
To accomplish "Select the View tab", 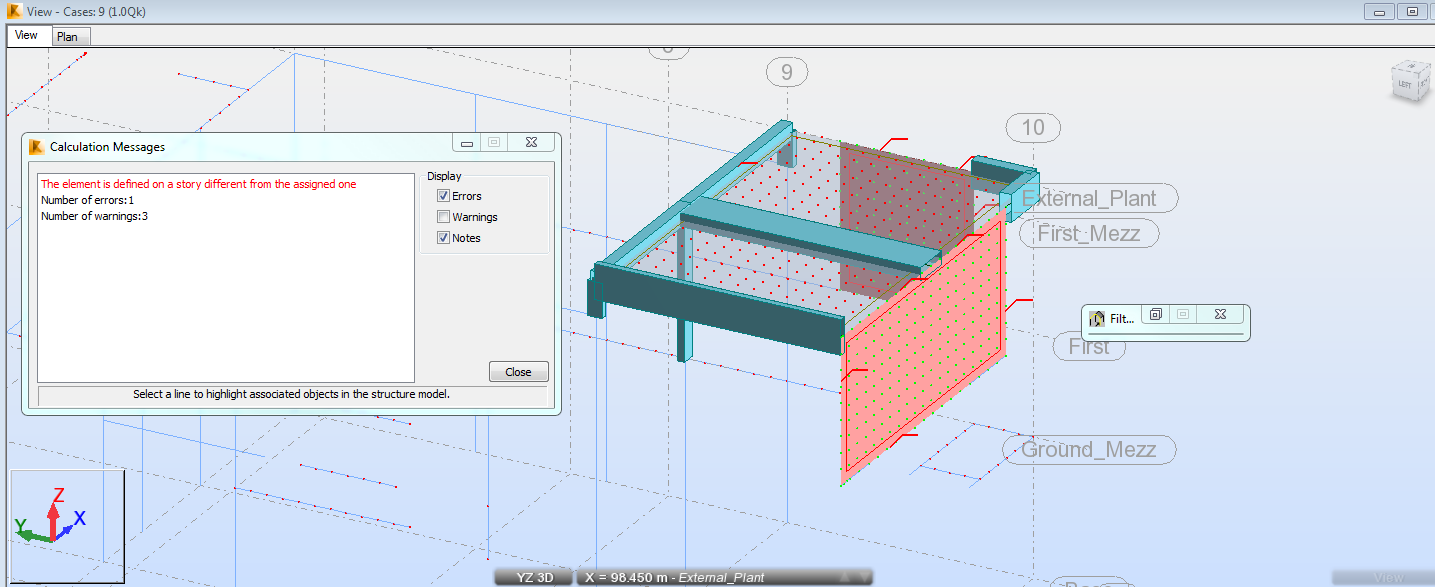I will coord(27,34).
